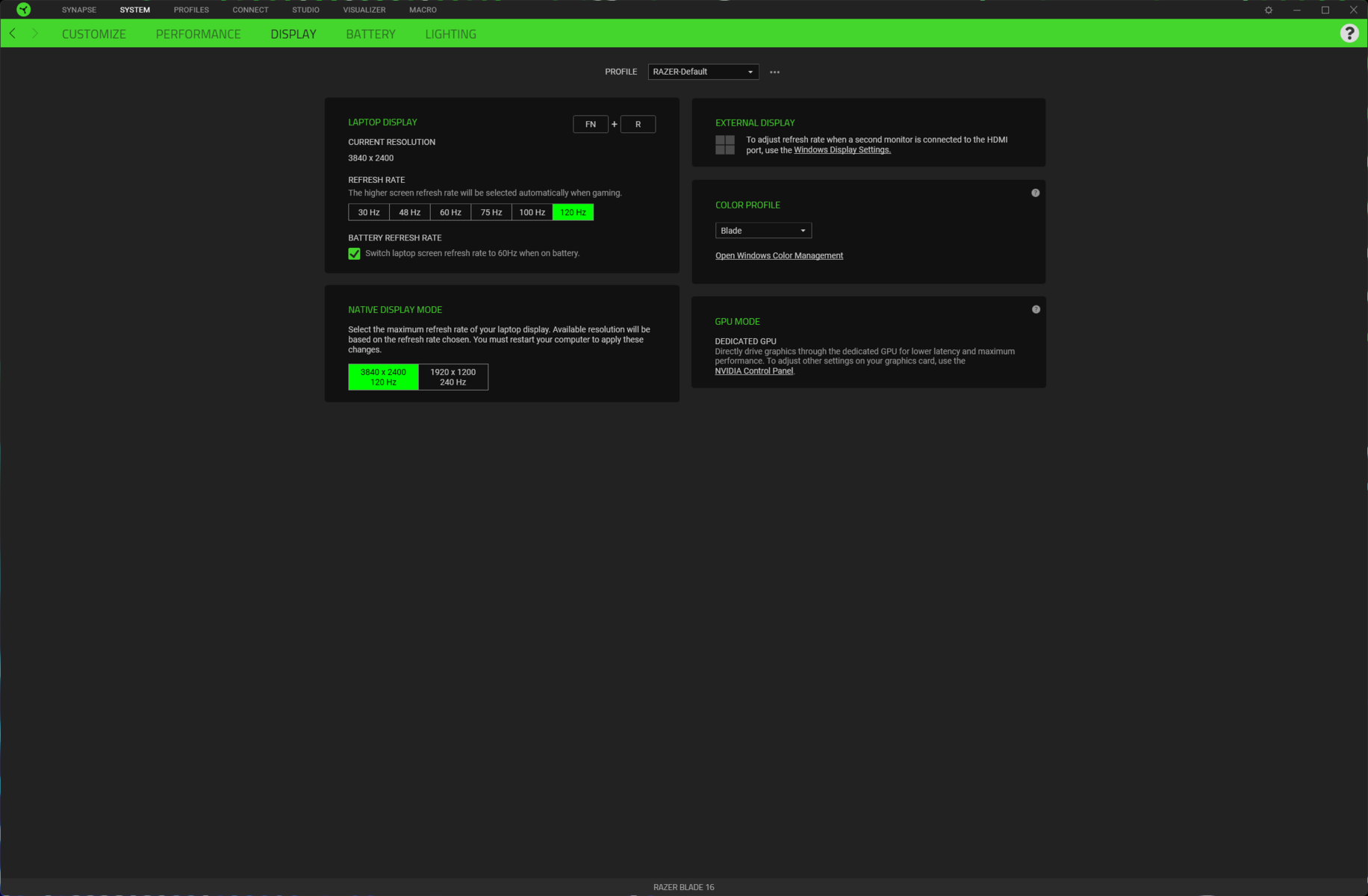Click the Native Display Mode heading

pos(395,310)
